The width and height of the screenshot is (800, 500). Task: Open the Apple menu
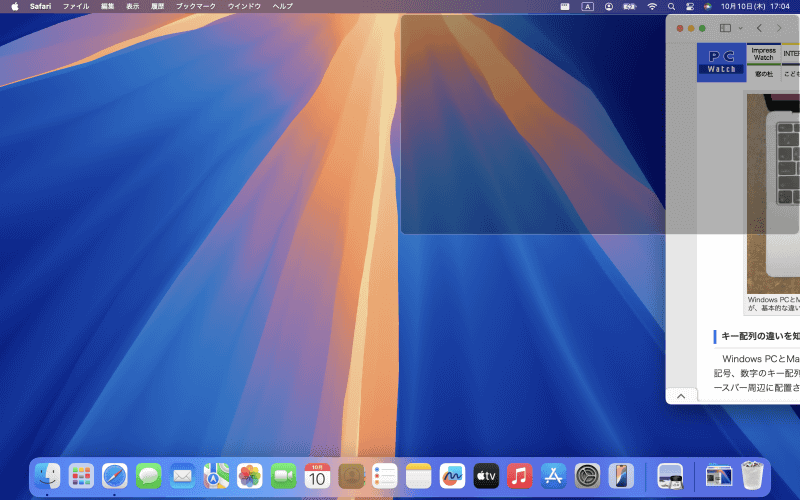click(15, 7)
